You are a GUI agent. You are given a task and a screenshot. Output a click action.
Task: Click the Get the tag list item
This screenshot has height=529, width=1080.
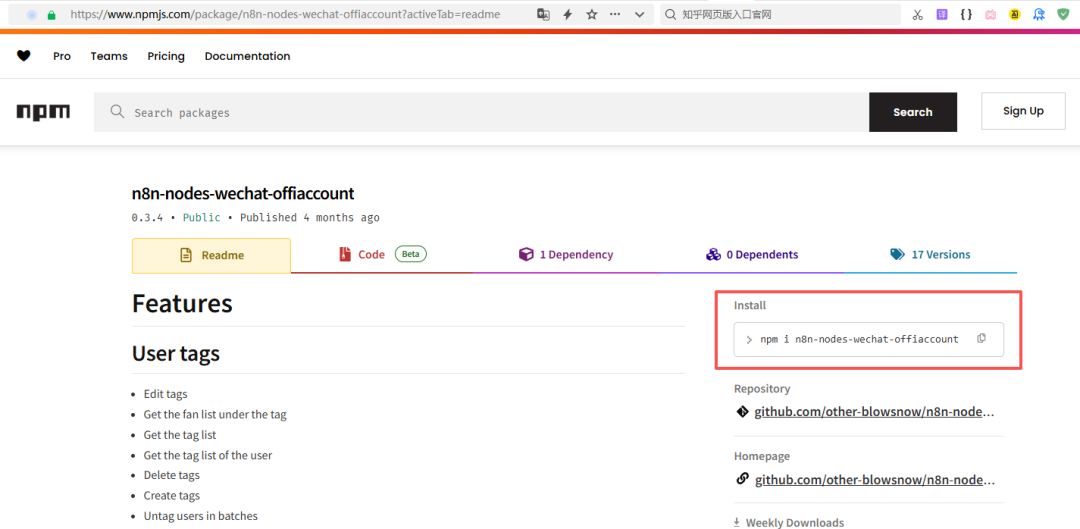[x=180, y=435]
